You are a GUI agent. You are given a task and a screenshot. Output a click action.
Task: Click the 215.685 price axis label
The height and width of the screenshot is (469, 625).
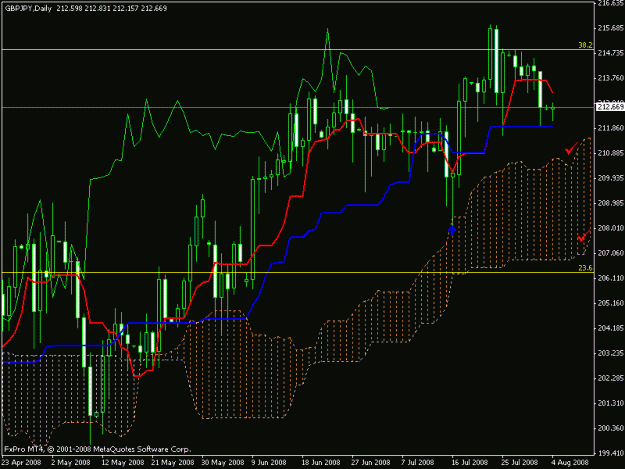[x=611, y=28]
